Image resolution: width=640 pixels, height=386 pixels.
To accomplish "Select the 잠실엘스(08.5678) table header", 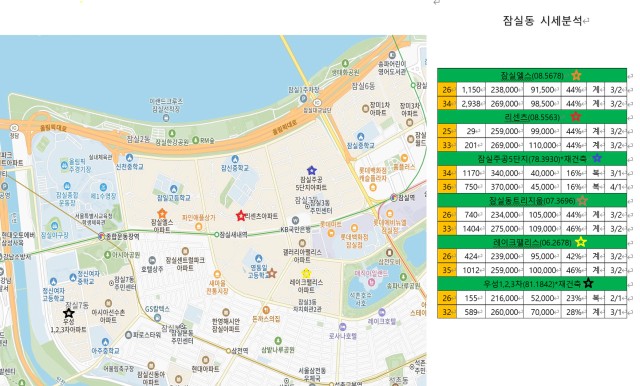I will point(532,75).
